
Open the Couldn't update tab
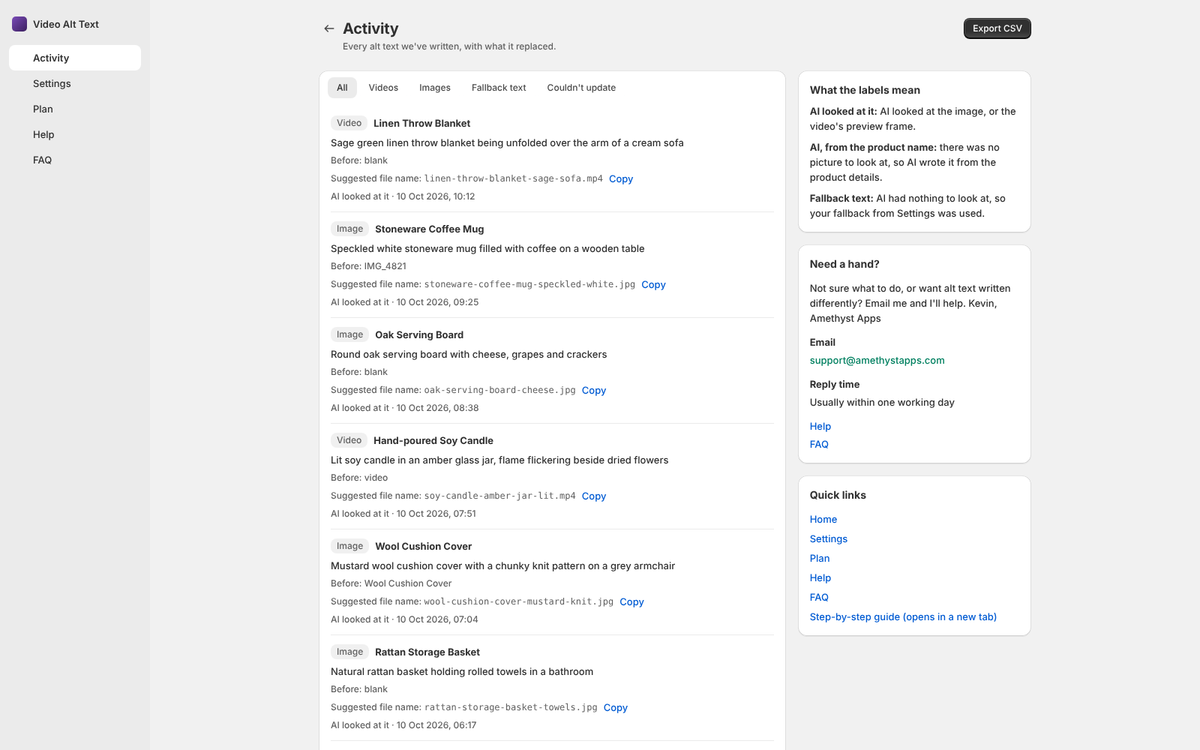(x=581, y=88)
